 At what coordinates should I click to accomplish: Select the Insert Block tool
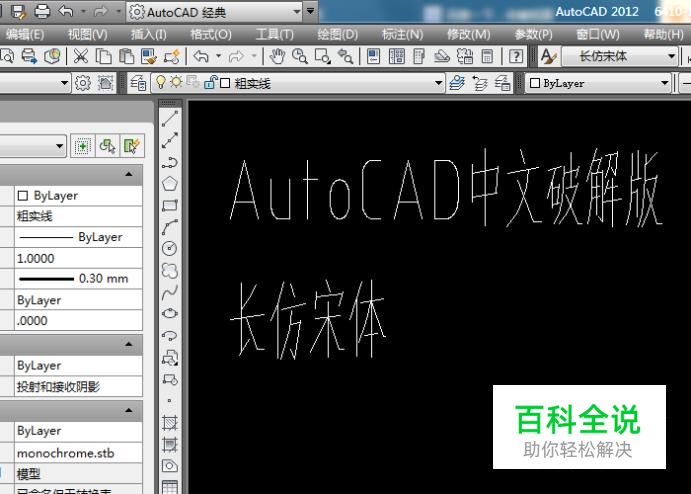click(x=170, y=357)
